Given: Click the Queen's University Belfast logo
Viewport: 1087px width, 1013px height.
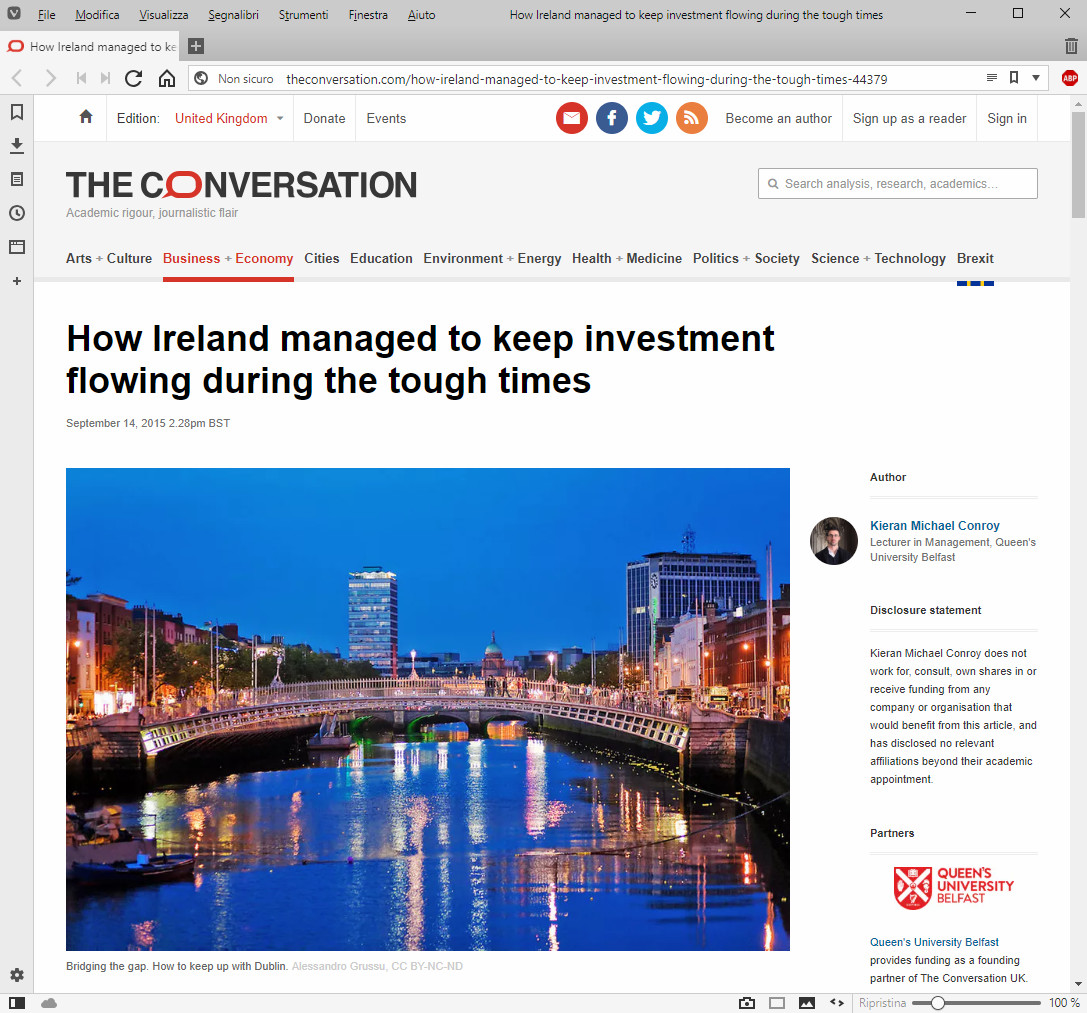Looking at the screenshot, I should (953, 888).
